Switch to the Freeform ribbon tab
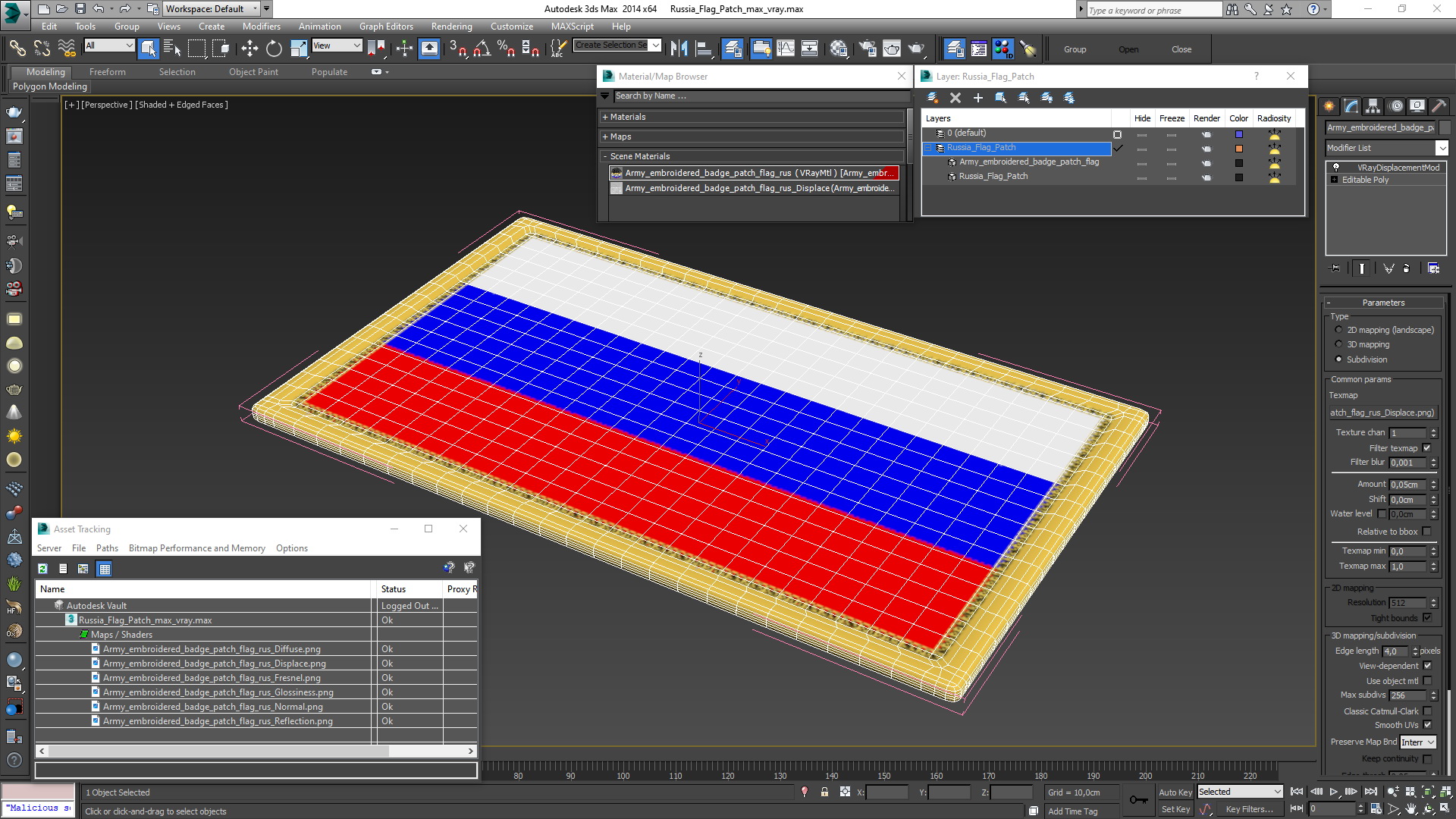 pyautogui.click(x=107, y=72)
